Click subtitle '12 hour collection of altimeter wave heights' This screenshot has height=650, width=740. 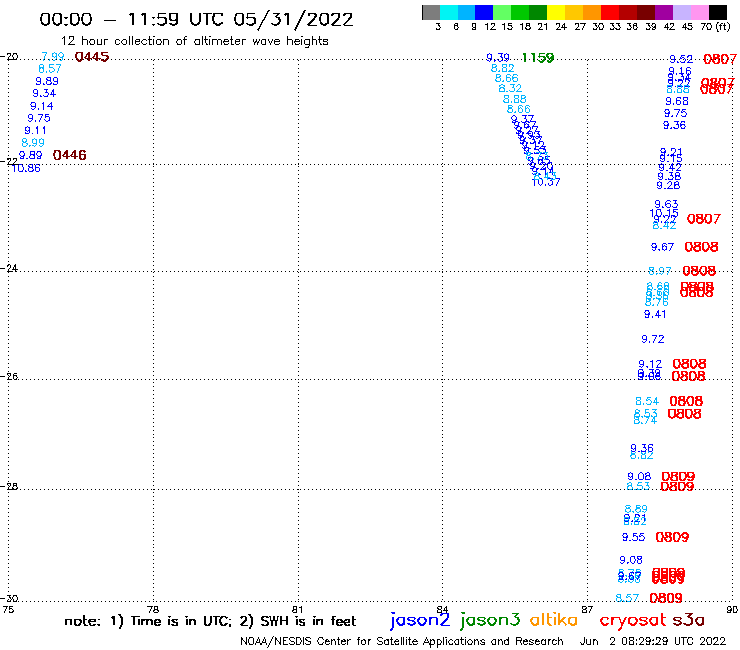coord(194,41)
